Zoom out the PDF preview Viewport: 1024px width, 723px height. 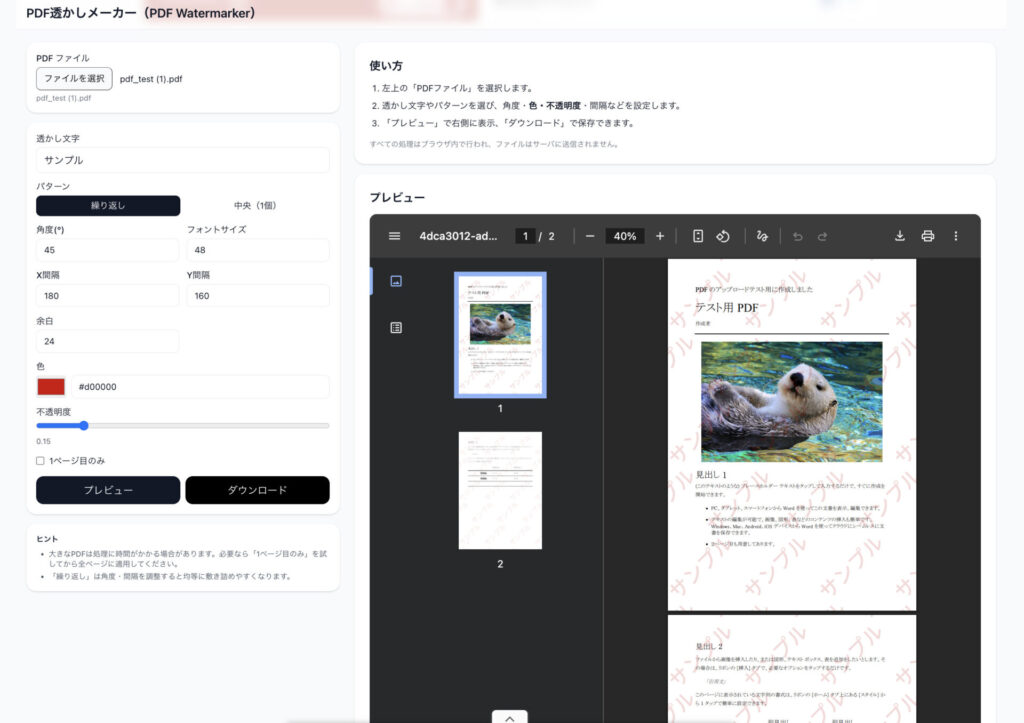pyautogui.click(x=590, y=236)
